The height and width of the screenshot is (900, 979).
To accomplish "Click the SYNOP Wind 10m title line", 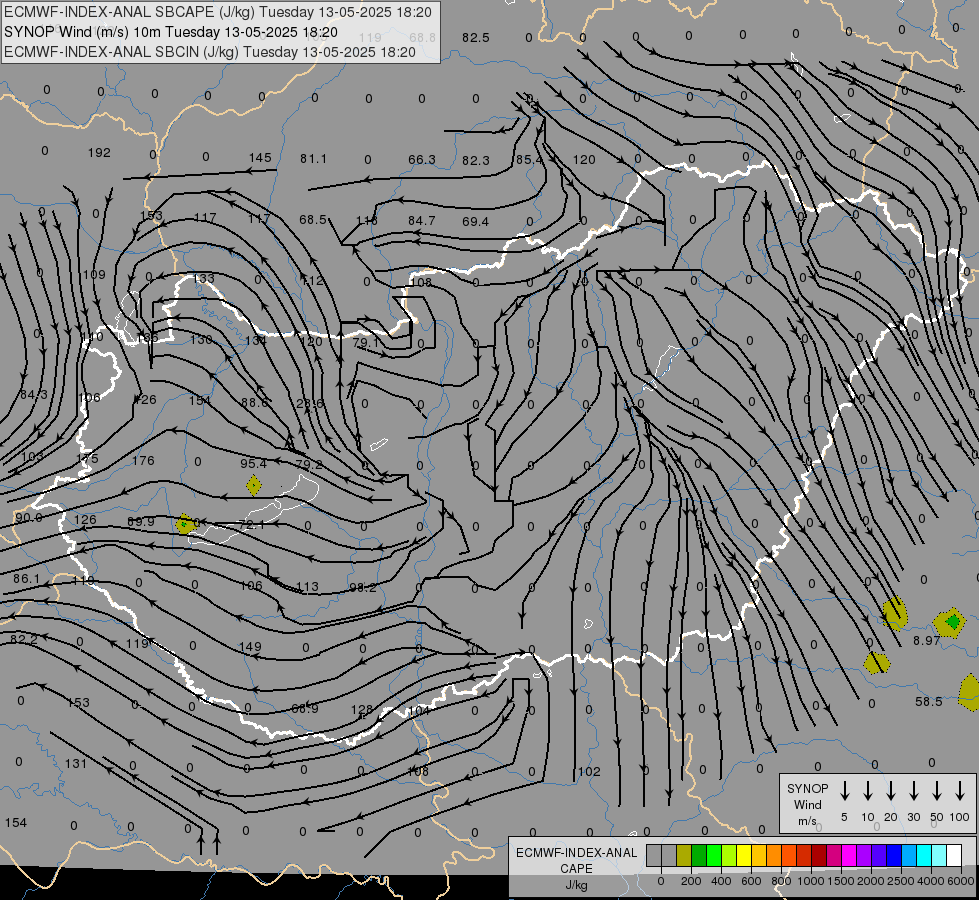I will pos(171,32).
